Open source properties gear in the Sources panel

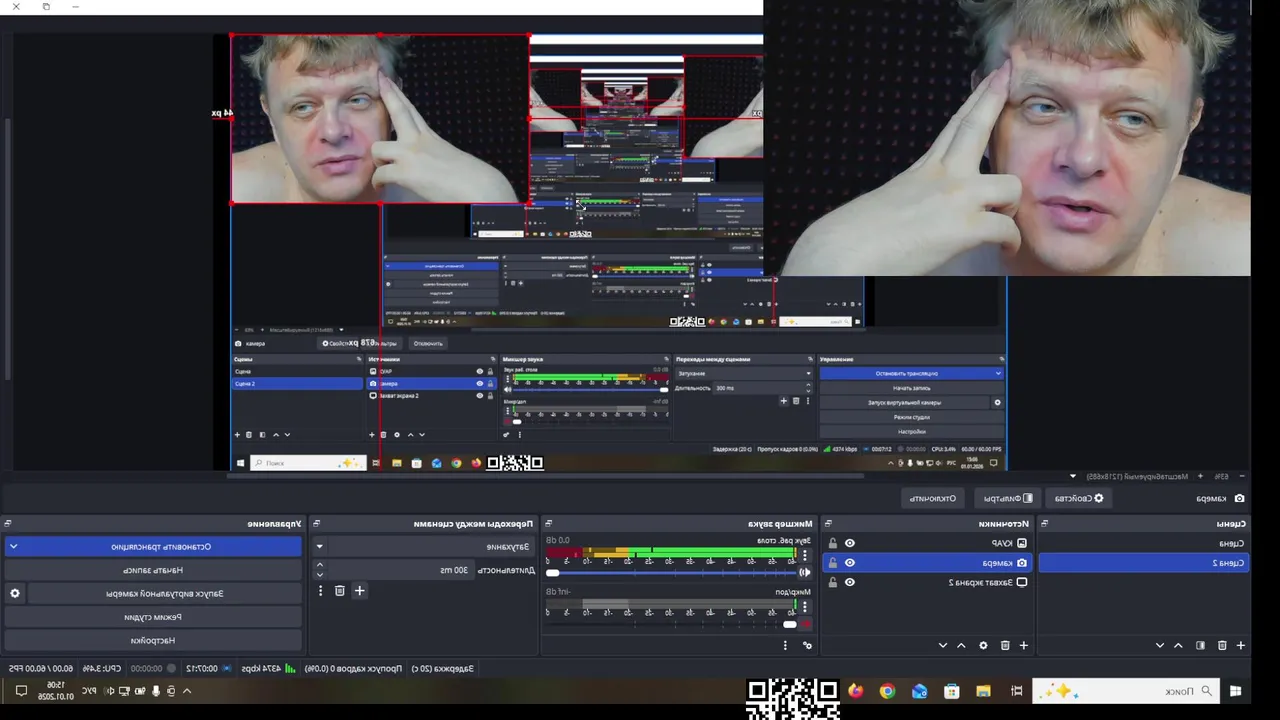click(983, 646)
